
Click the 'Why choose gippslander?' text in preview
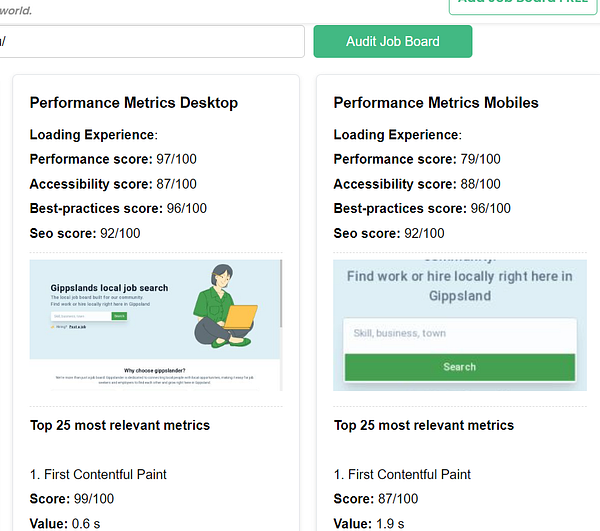pyautogui.click(x=156, y=370)
